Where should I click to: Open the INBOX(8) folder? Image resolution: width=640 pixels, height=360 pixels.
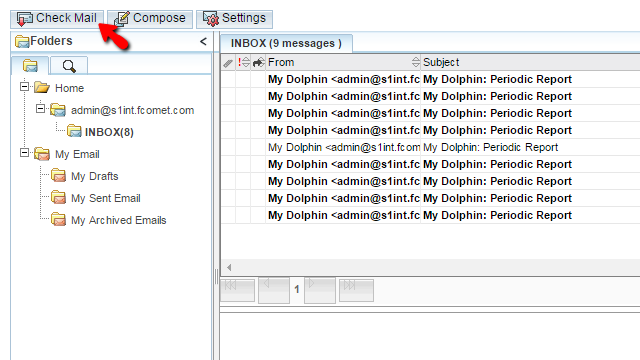coord(109,132)
